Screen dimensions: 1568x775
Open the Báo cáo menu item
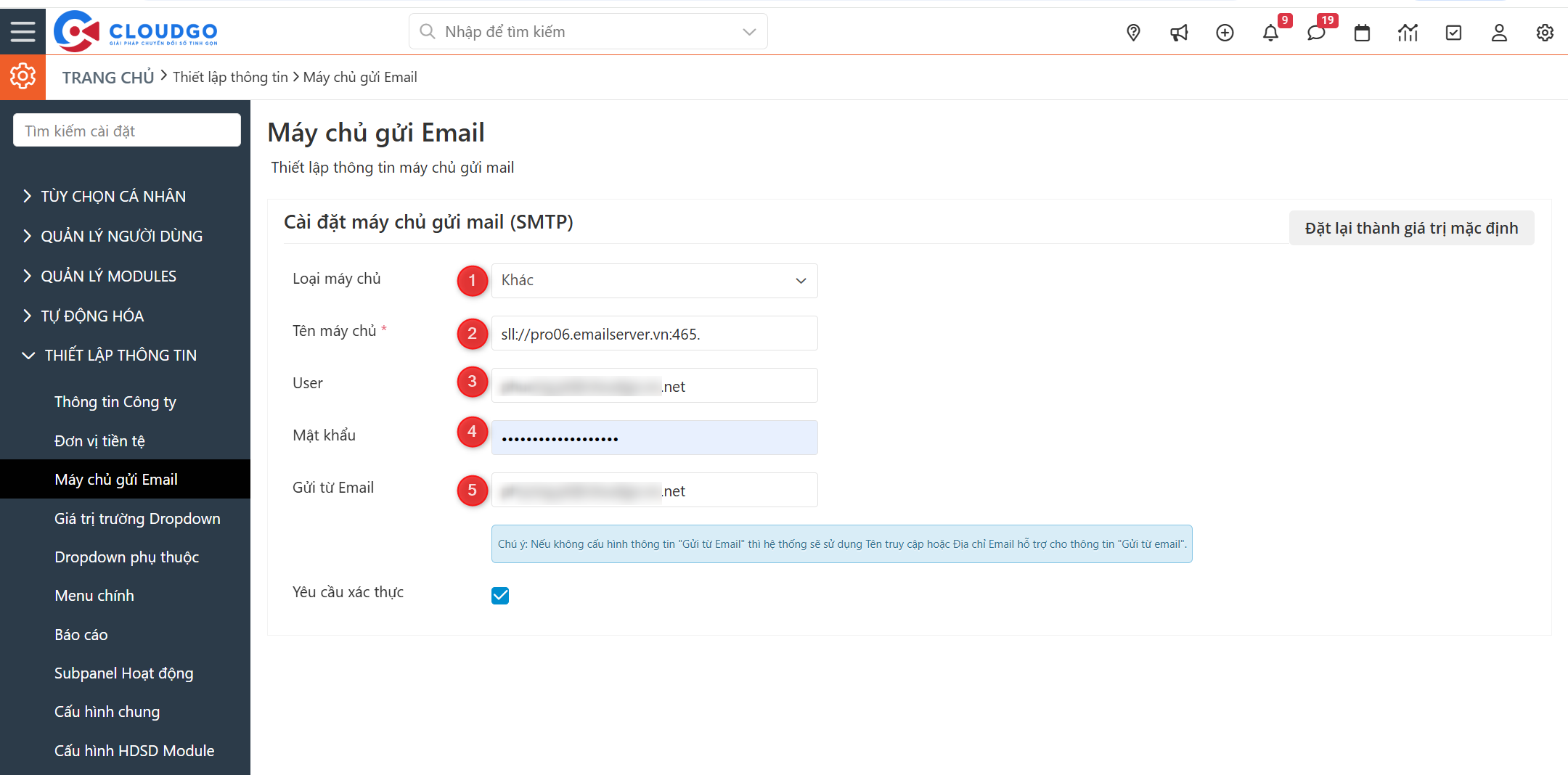81,634
